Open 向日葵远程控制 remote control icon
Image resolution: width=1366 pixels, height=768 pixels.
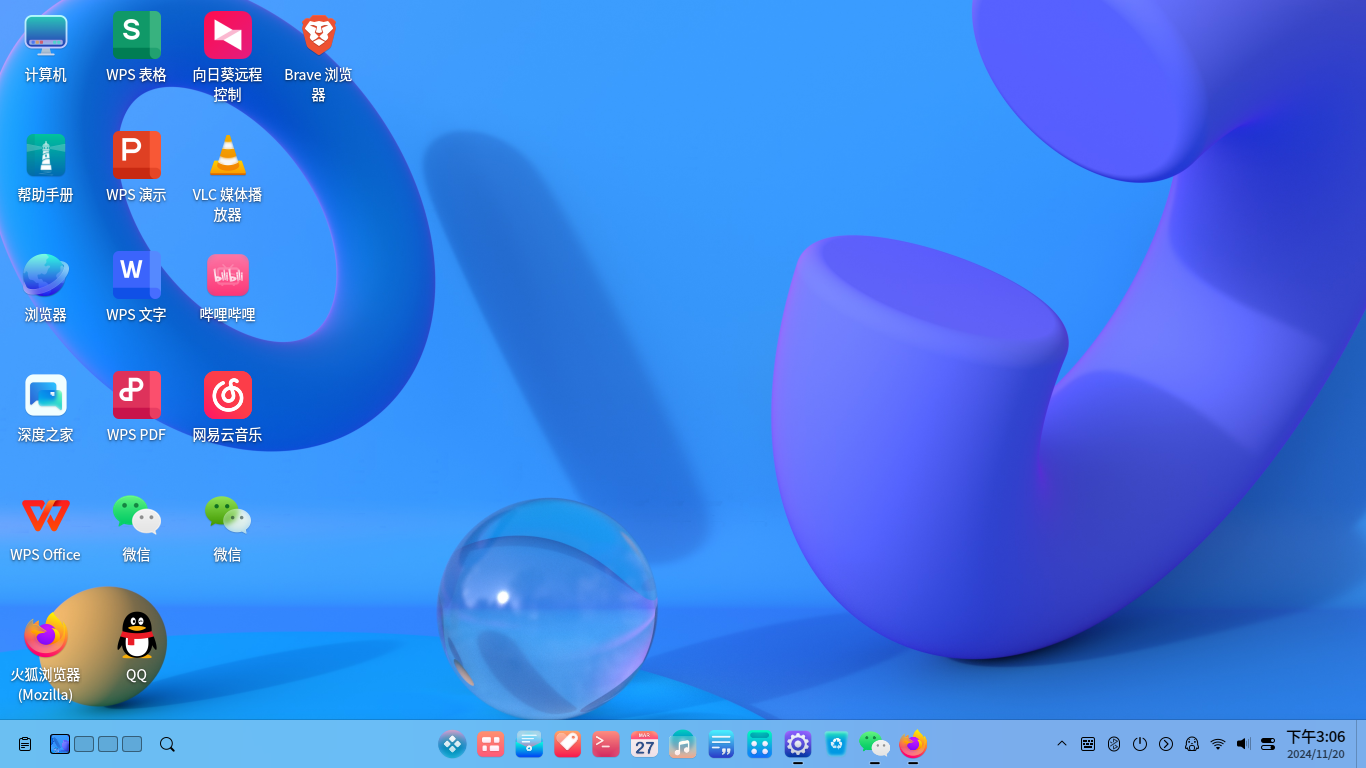(x=227, y=36)
